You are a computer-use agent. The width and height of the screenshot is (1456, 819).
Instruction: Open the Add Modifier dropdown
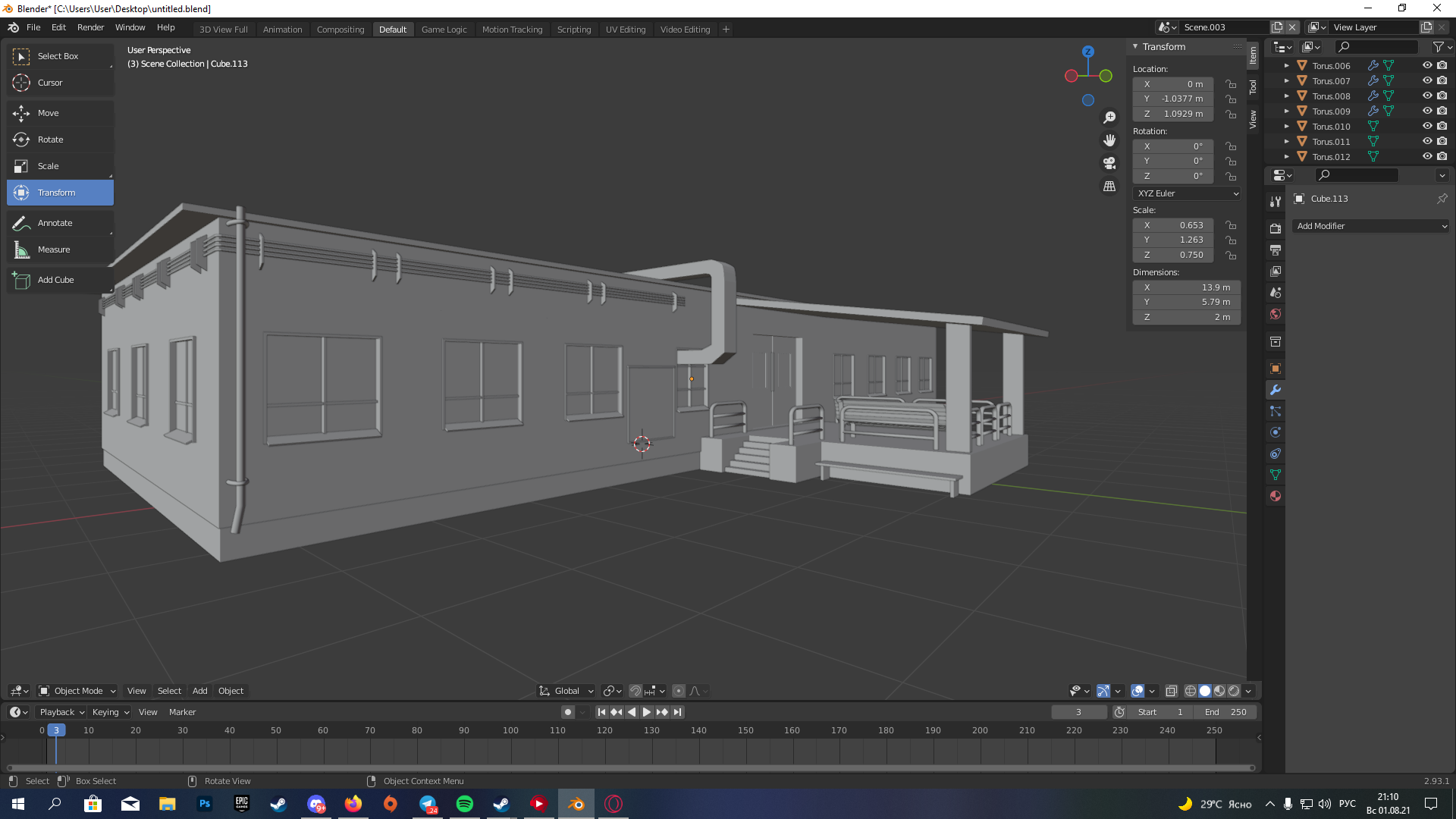click(1370, 226)
